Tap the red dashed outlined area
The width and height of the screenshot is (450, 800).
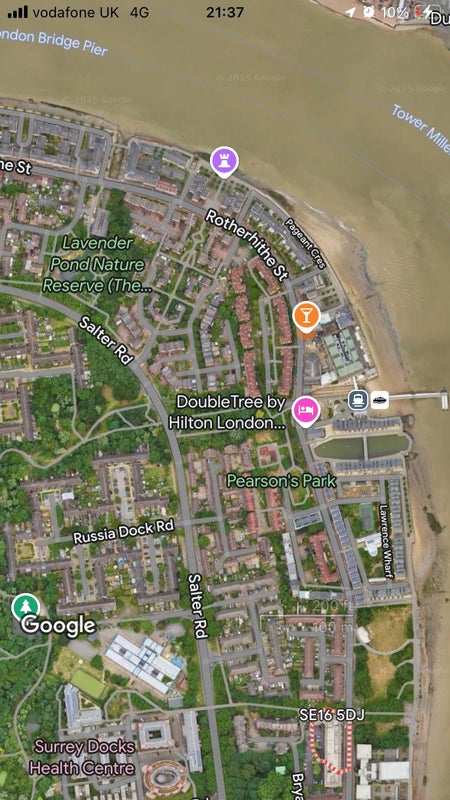tap(331, 747)
